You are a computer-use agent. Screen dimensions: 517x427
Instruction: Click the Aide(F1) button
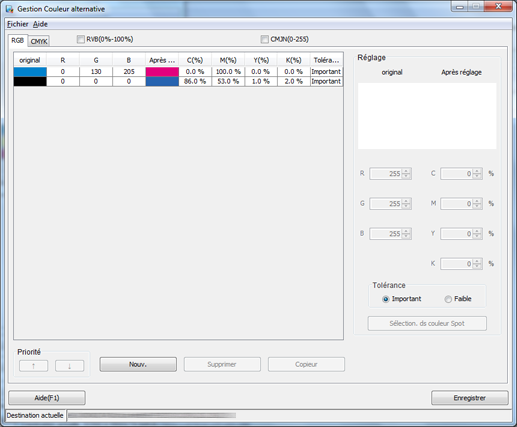47,398
